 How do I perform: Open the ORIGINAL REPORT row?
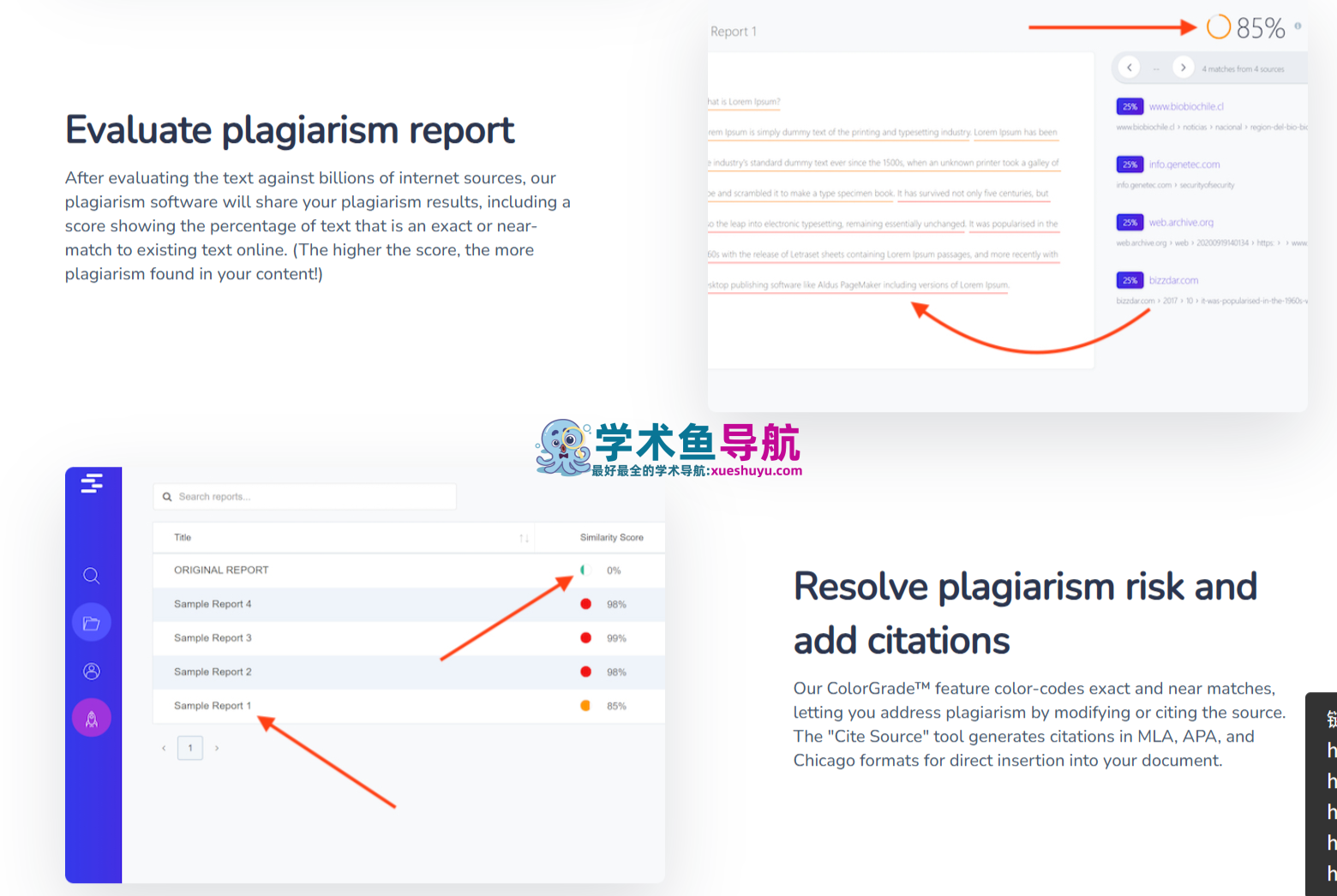tap(221, 570)
